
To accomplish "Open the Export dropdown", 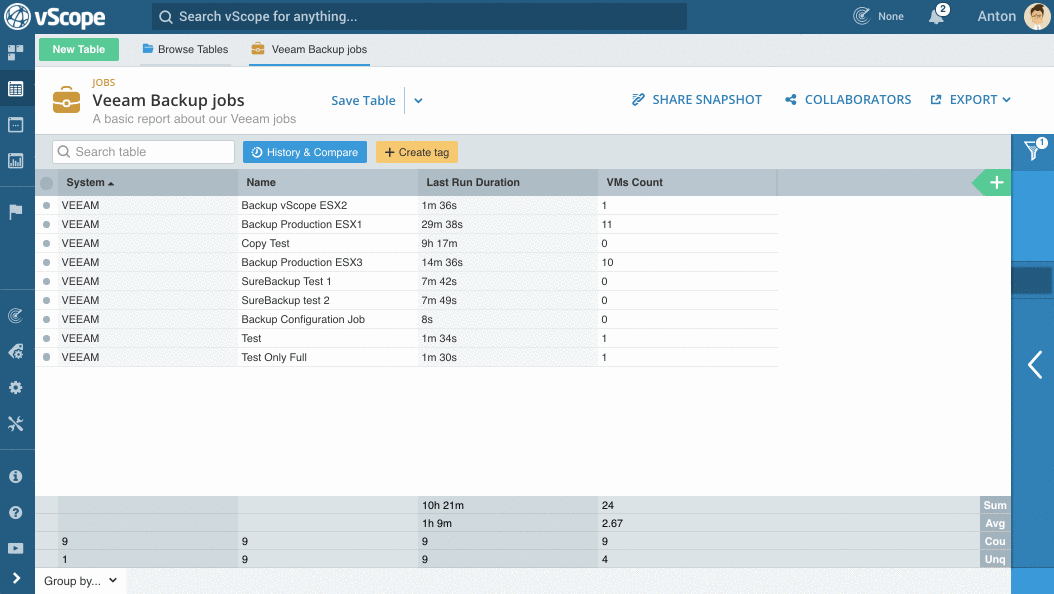I will click(971, 99).
